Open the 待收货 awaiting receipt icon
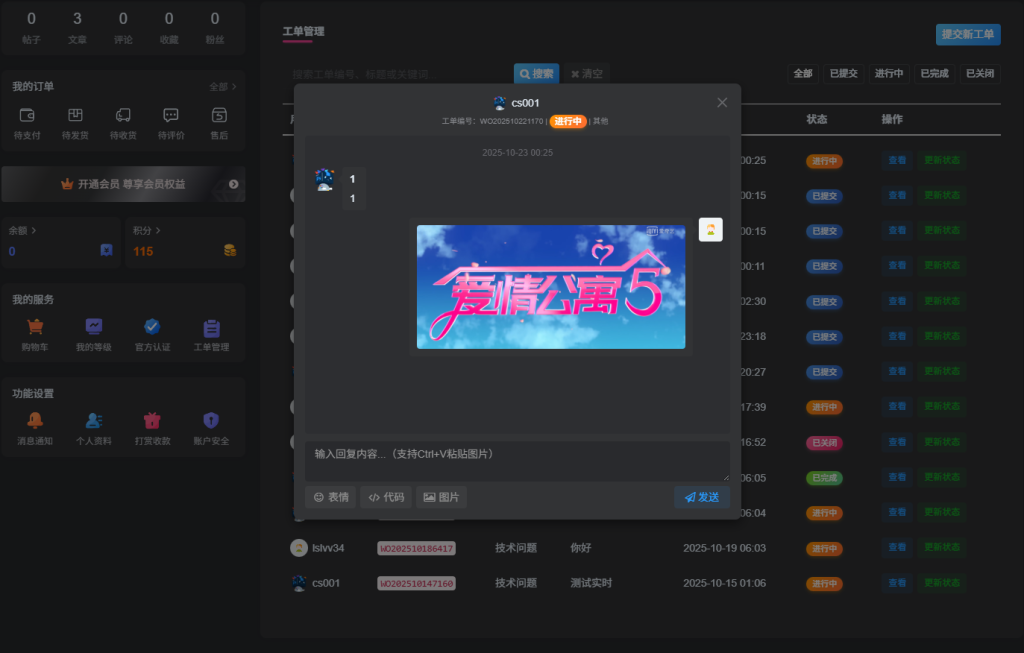The width and height of the screenshot is (1024, 653). (x=123, y=116)
